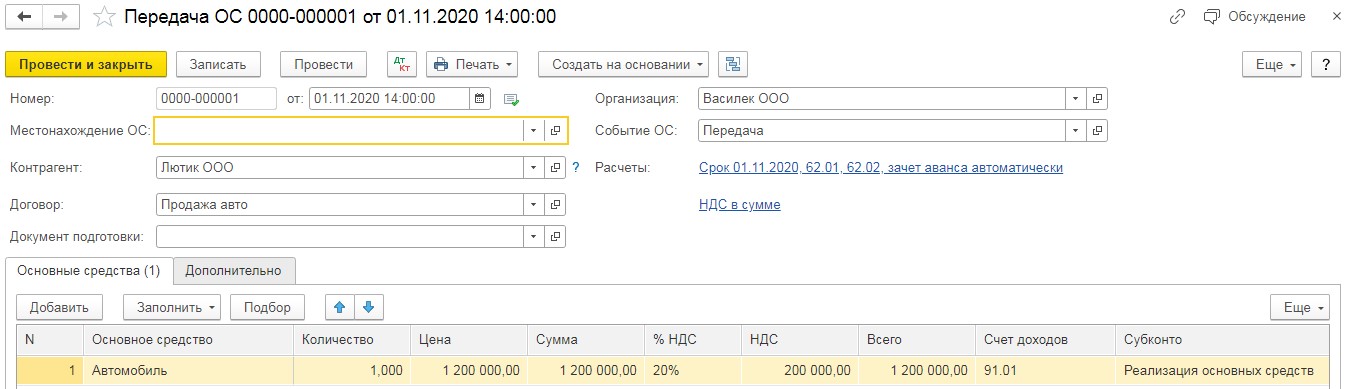
Task: Expand Организация dropdown list
Action: click(1076, 99)
